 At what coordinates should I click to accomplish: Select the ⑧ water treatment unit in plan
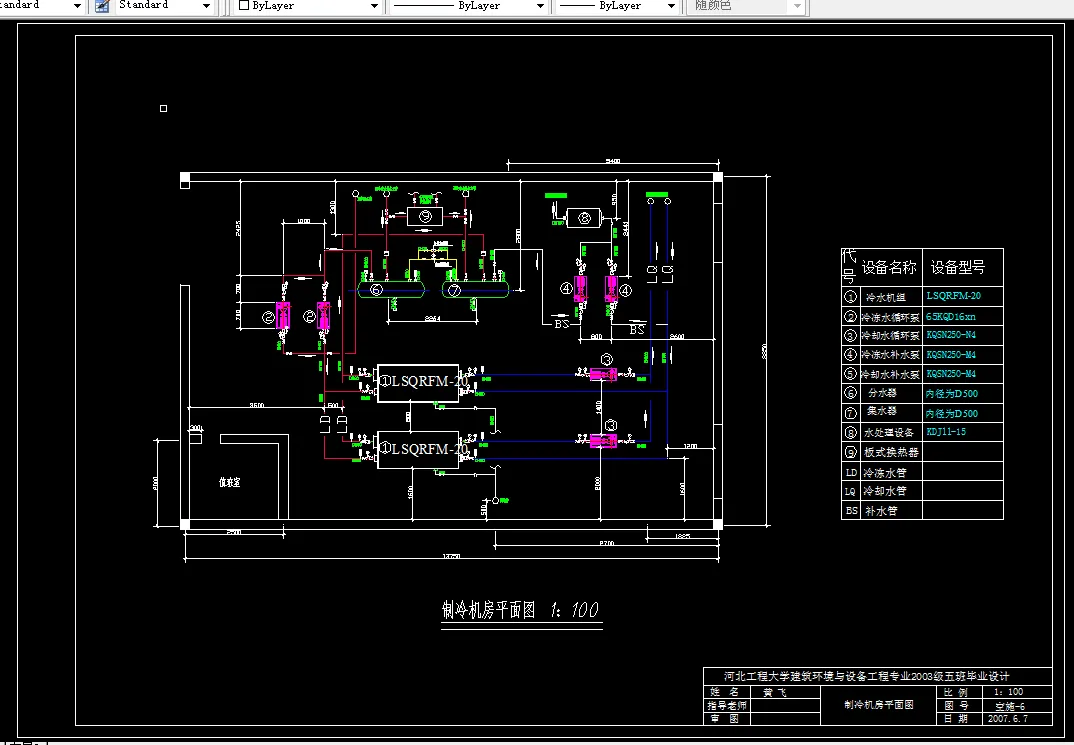pyautogui.click(x=584, y=218)
